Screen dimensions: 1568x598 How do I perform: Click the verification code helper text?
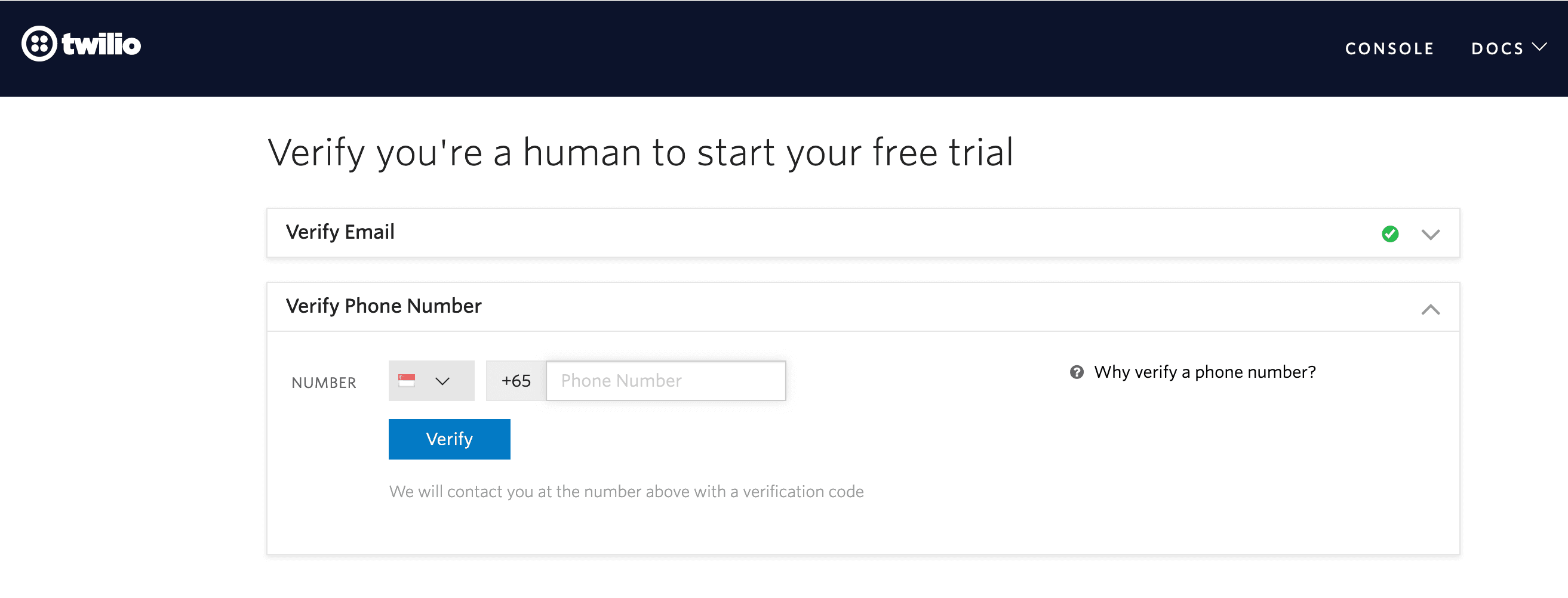(626, 492)
